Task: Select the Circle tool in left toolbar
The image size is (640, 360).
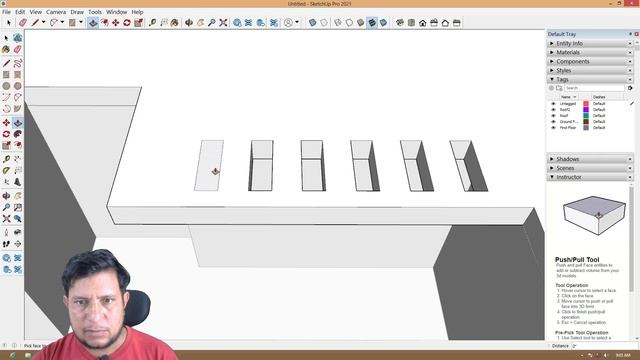Action: pos(6,86)
